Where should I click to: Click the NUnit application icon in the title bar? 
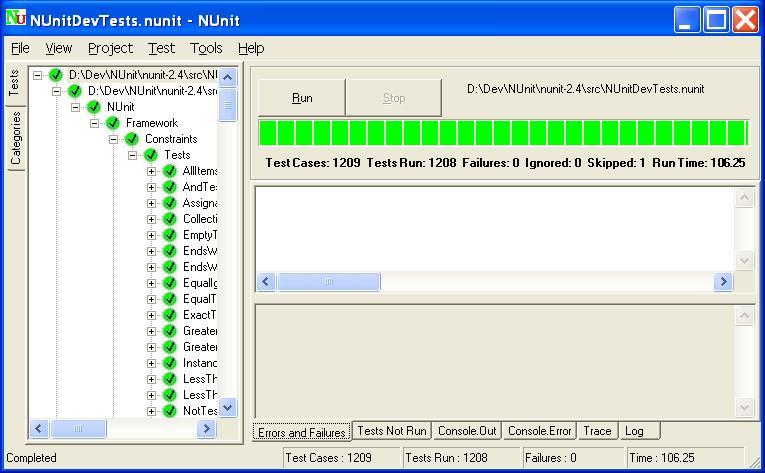coord(16,18)
